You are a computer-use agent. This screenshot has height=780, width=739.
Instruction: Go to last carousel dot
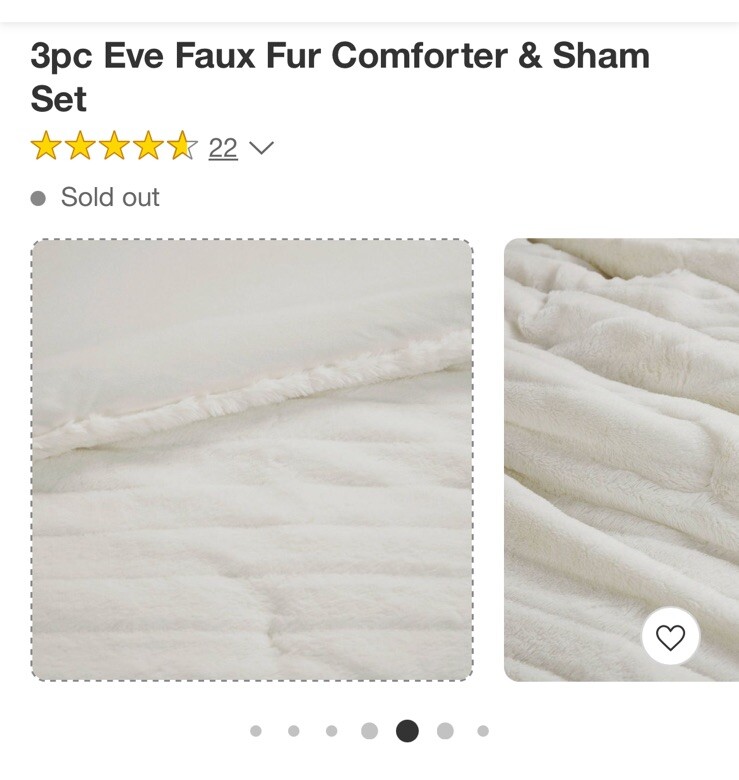point(483,731)
